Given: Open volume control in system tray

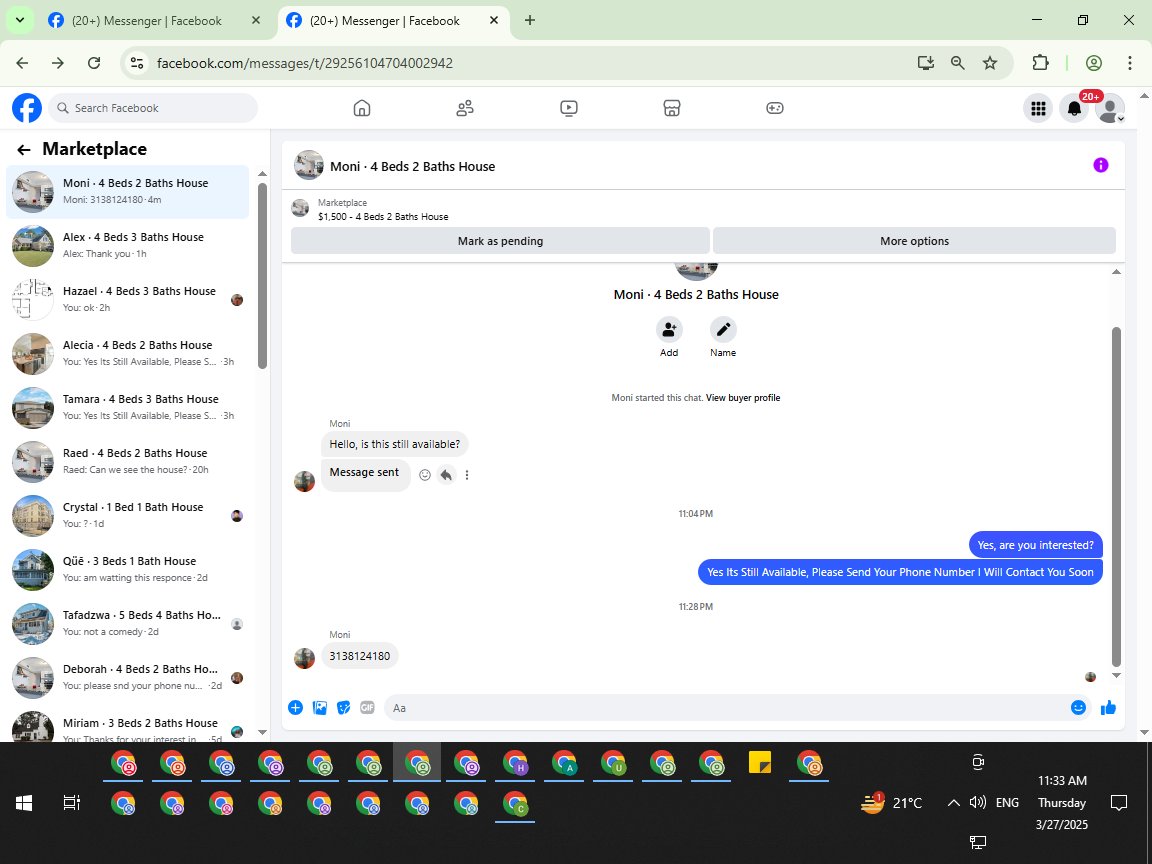Looking at the screenshot, I should click(x=977, y=802).
